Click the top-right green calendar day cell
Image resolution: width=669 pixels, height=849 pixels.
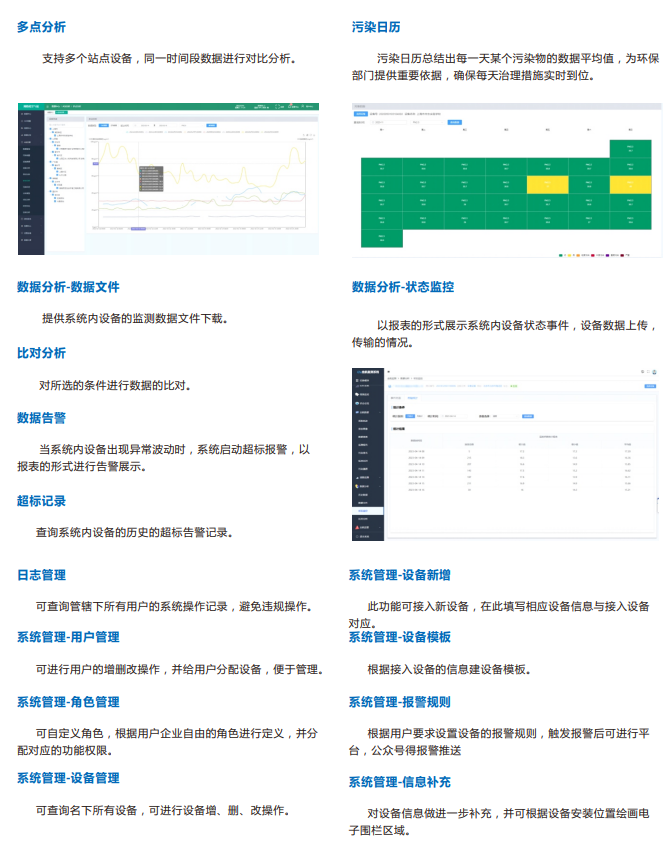pyautogui.click(x=630, y=149)
